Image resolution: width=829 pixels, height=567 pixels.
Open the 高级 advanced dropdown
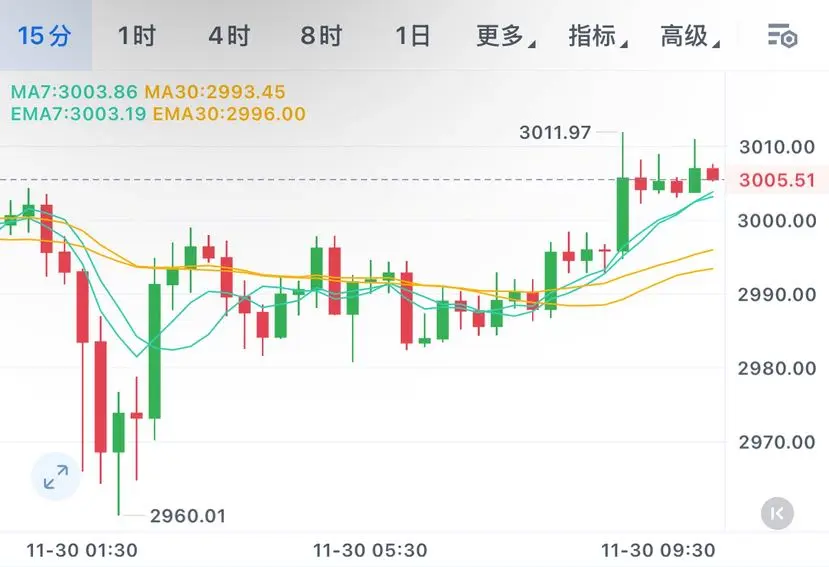tap(690, 36)
